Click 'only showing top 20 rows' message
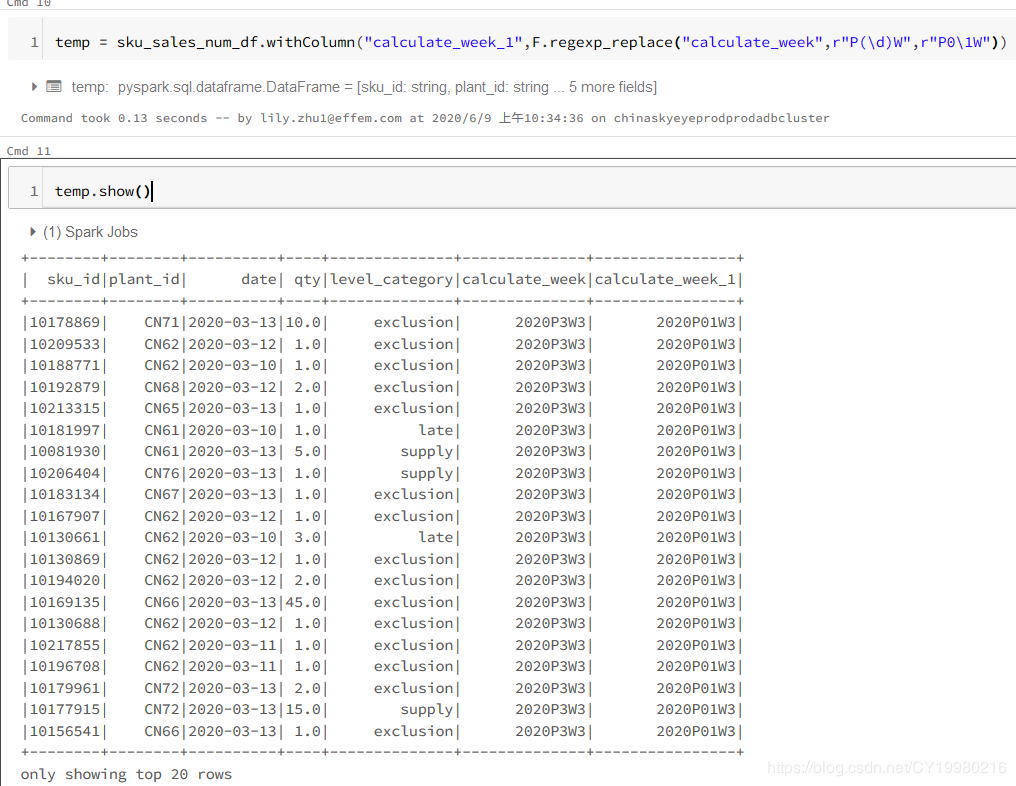Image resolution: width=1016 pixels, height=786 pixels. point(126,774)
